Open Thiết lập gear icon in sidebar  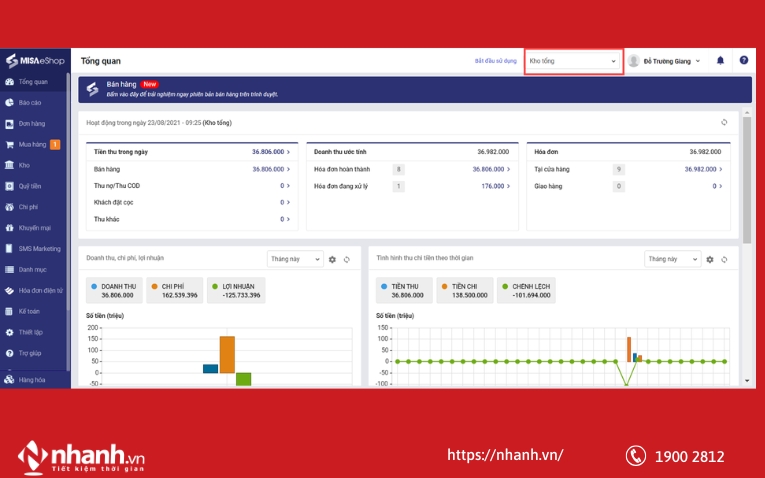click(9, 332)
